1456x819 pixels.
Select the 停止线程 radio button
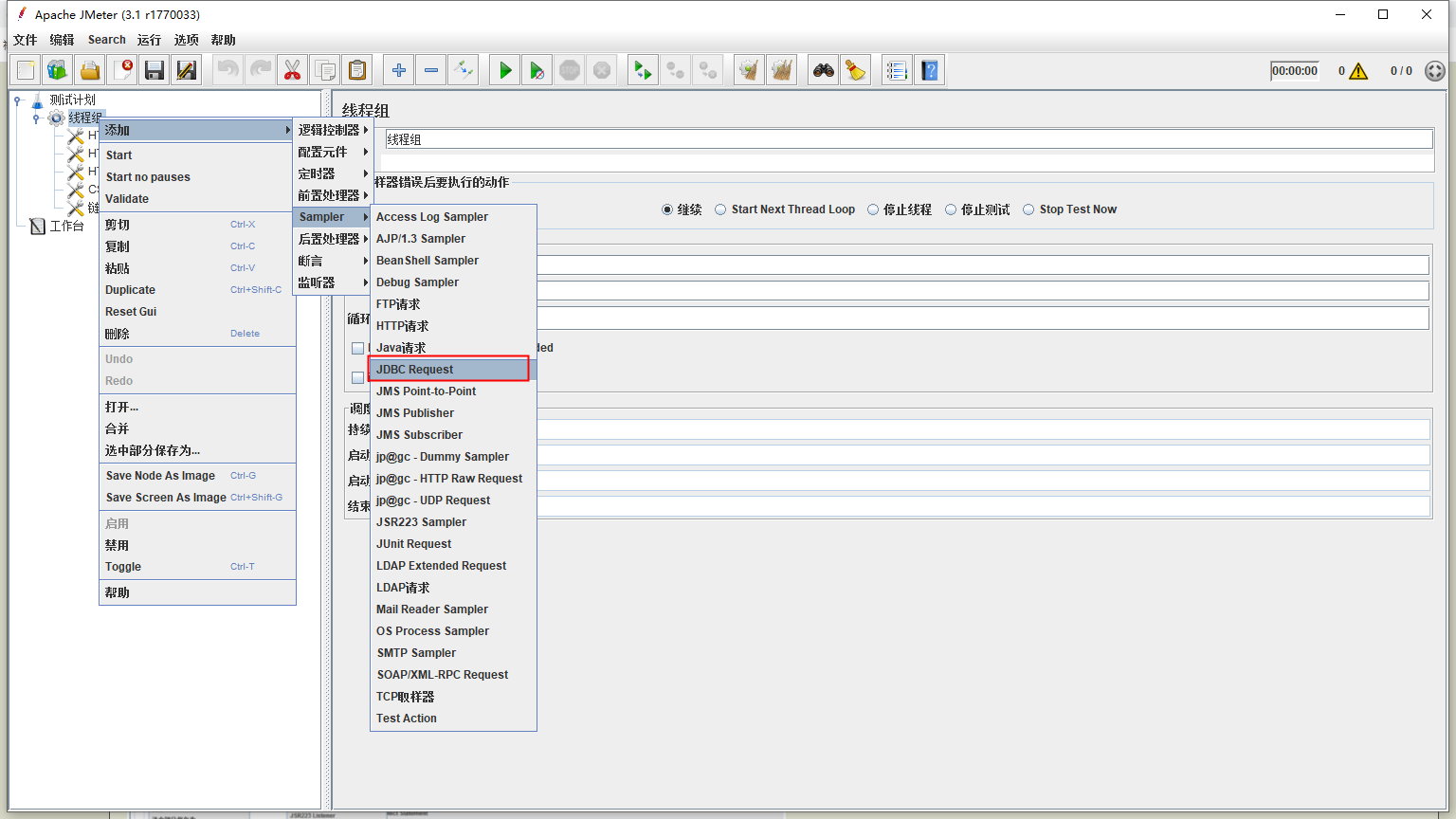click(873, 209)
